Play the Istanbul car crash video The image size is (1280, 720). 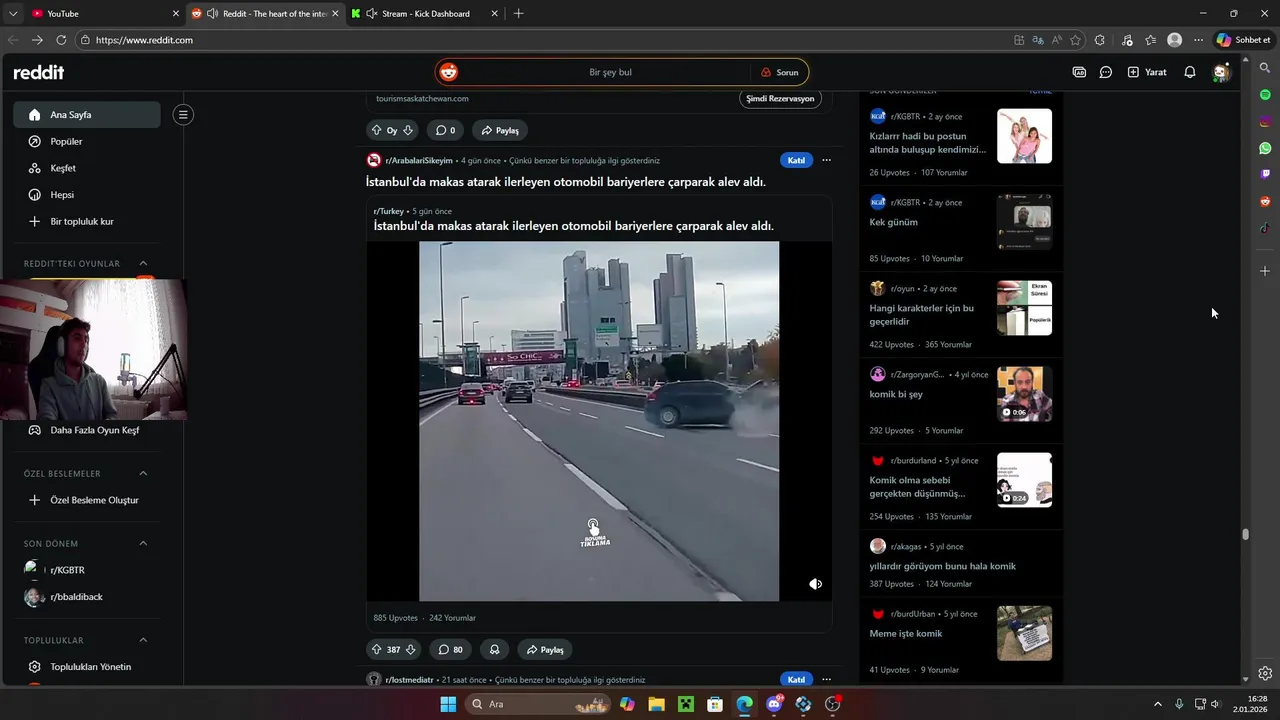pyautogui.click(x=599, y=421)
